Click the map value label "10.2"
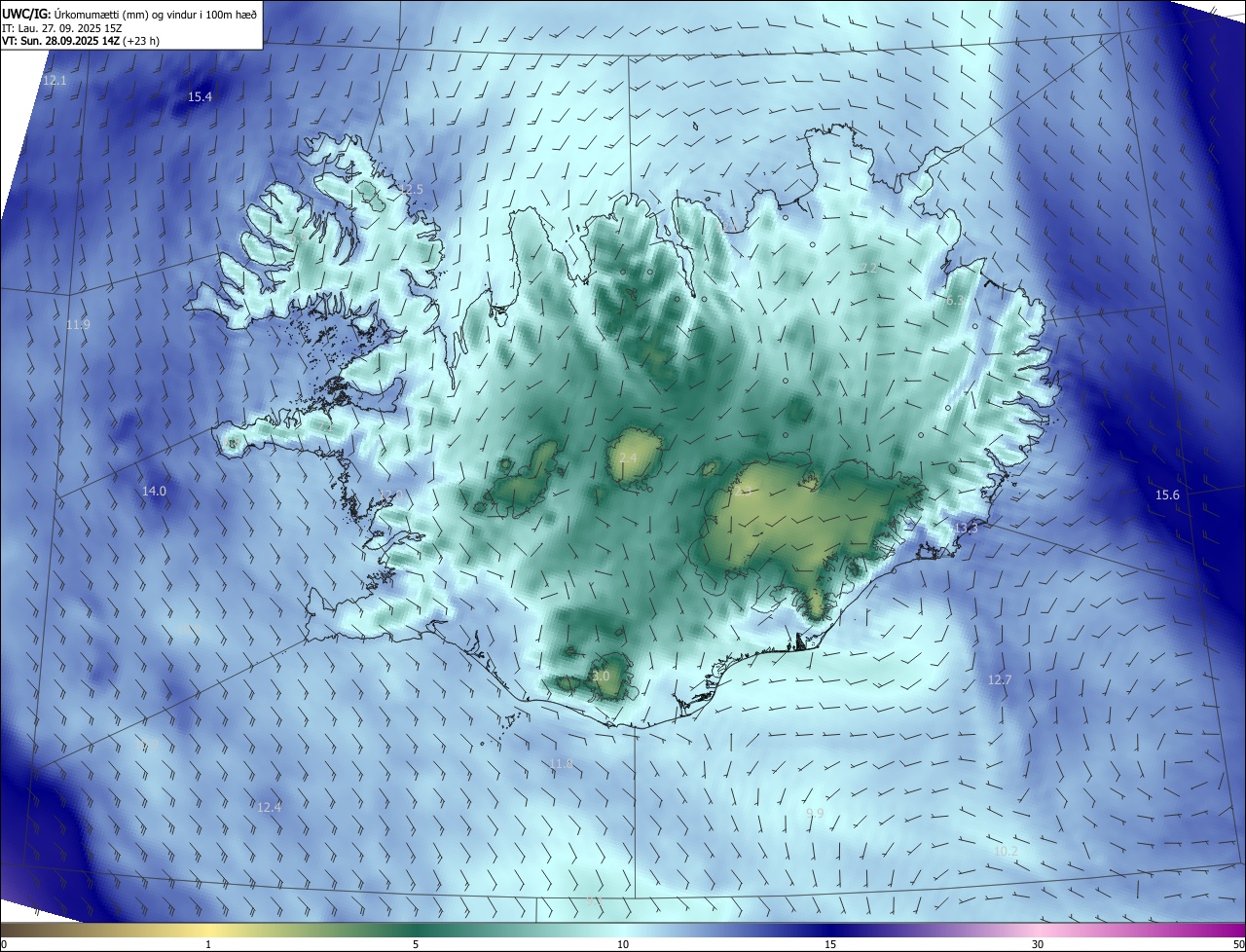The width and height of the screenshot is (1246, 952). 1006,851
